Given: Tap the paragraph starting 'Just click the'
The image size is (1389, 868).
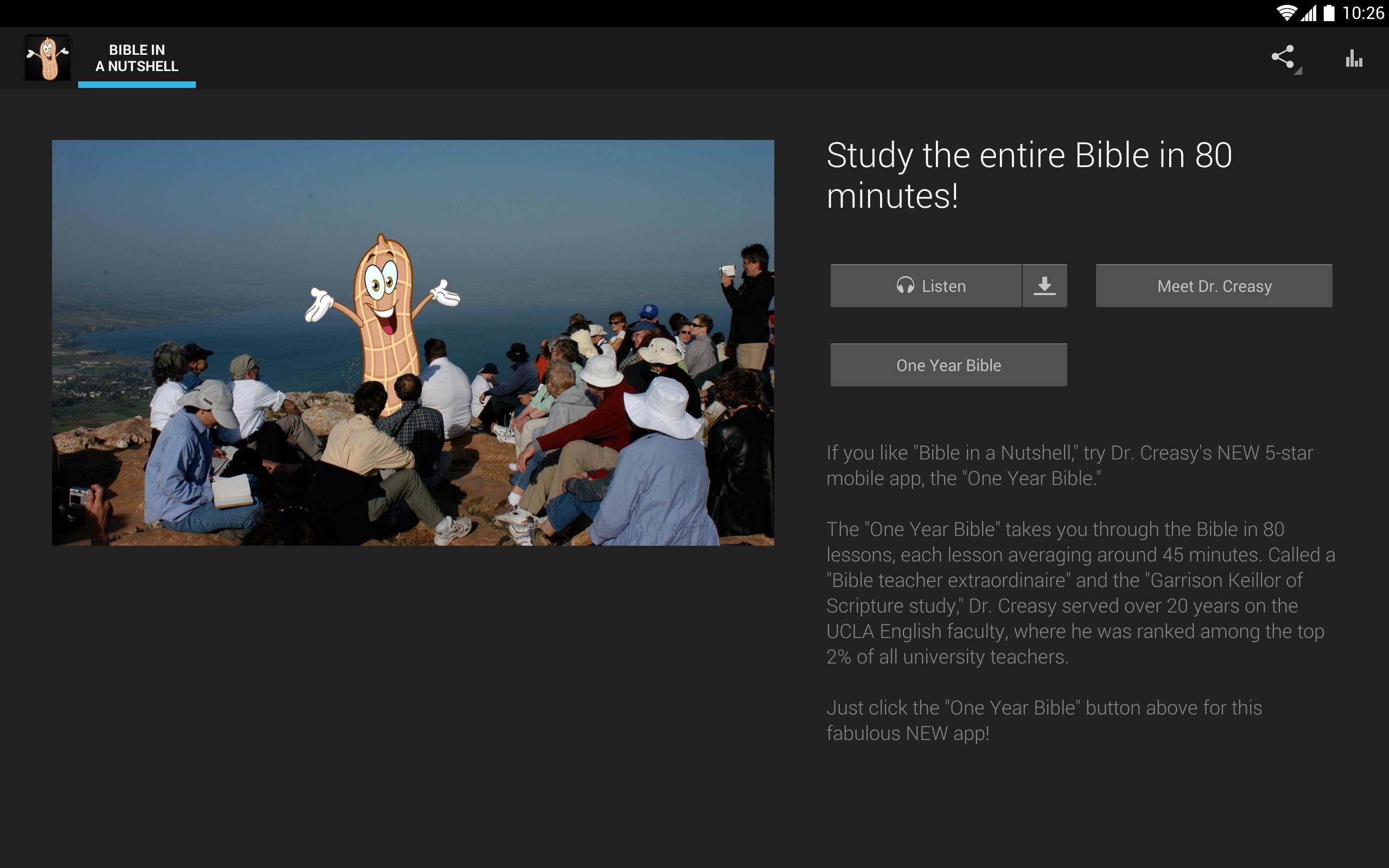Looking at the screenshot, I should pyautogui.click(x=1044, y=720).
